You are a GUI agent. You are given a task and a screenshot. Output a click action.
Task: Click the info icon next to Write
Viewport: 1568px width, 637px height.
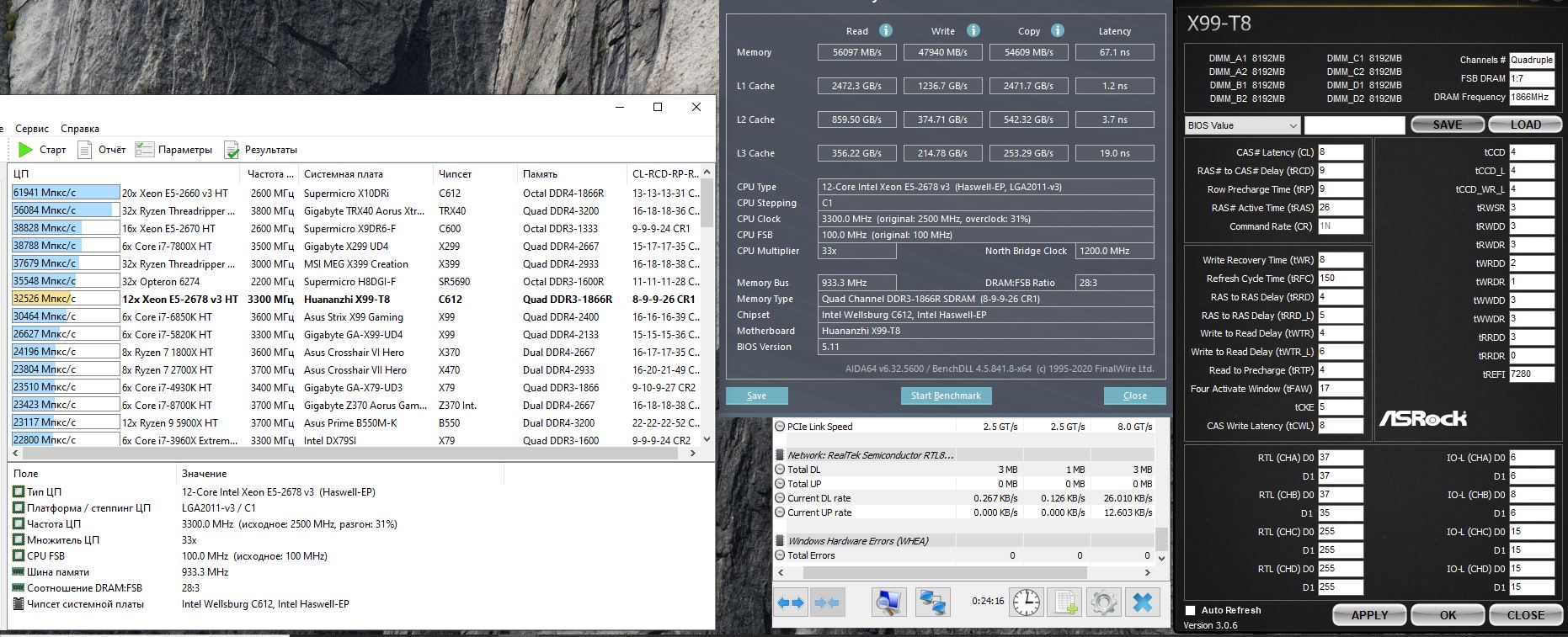point(973,30)
